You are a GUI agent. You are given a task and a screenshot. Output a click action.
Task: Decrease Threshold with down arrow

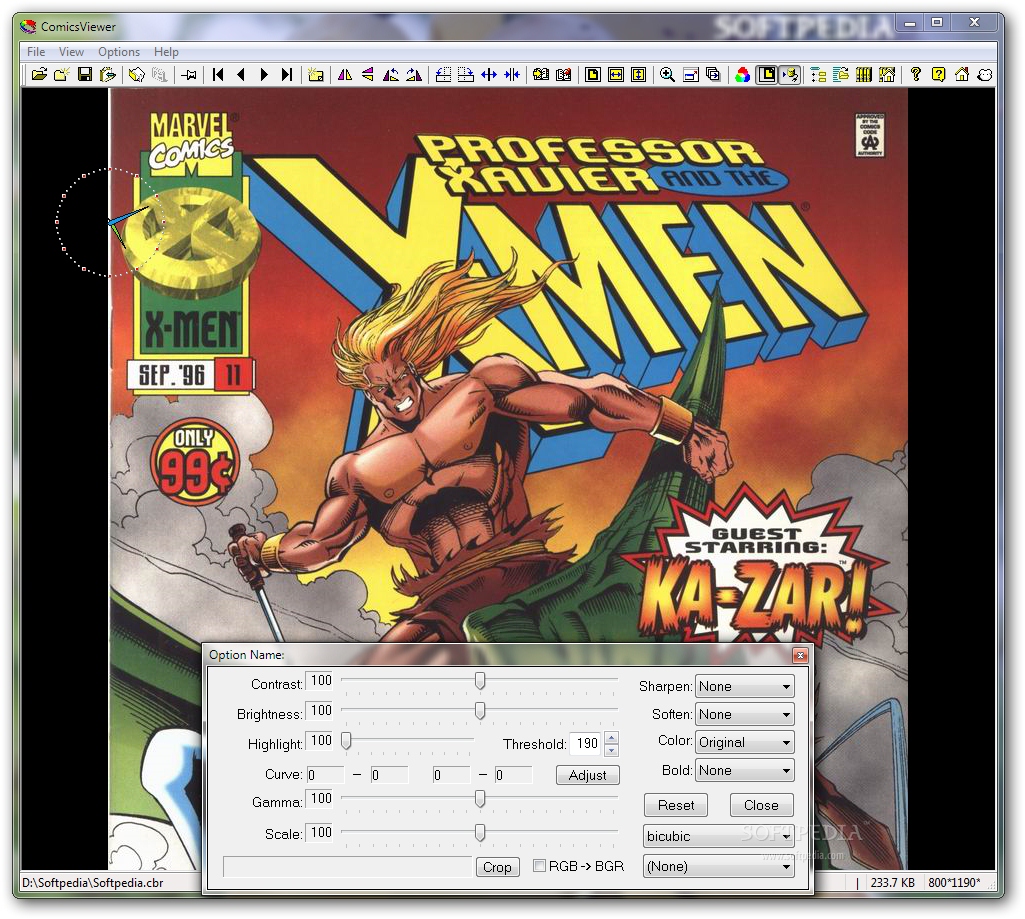pos(611,750)
